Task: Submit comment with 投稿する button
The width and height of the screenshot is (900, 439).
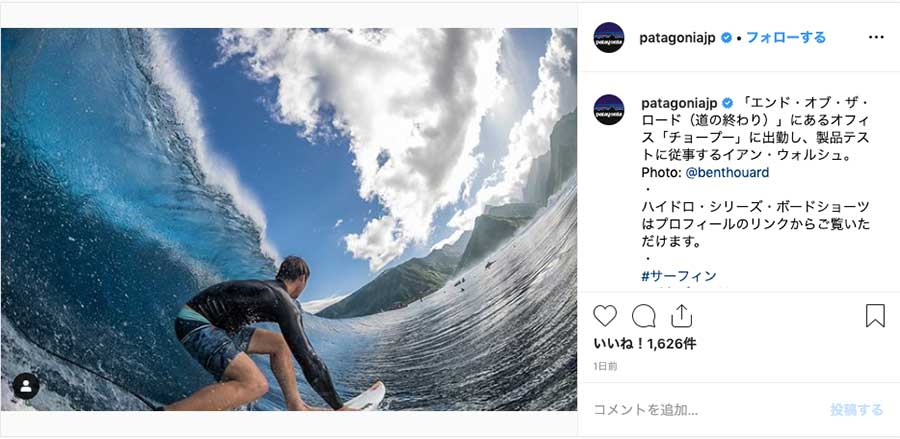Action: [x=856, y=410]
